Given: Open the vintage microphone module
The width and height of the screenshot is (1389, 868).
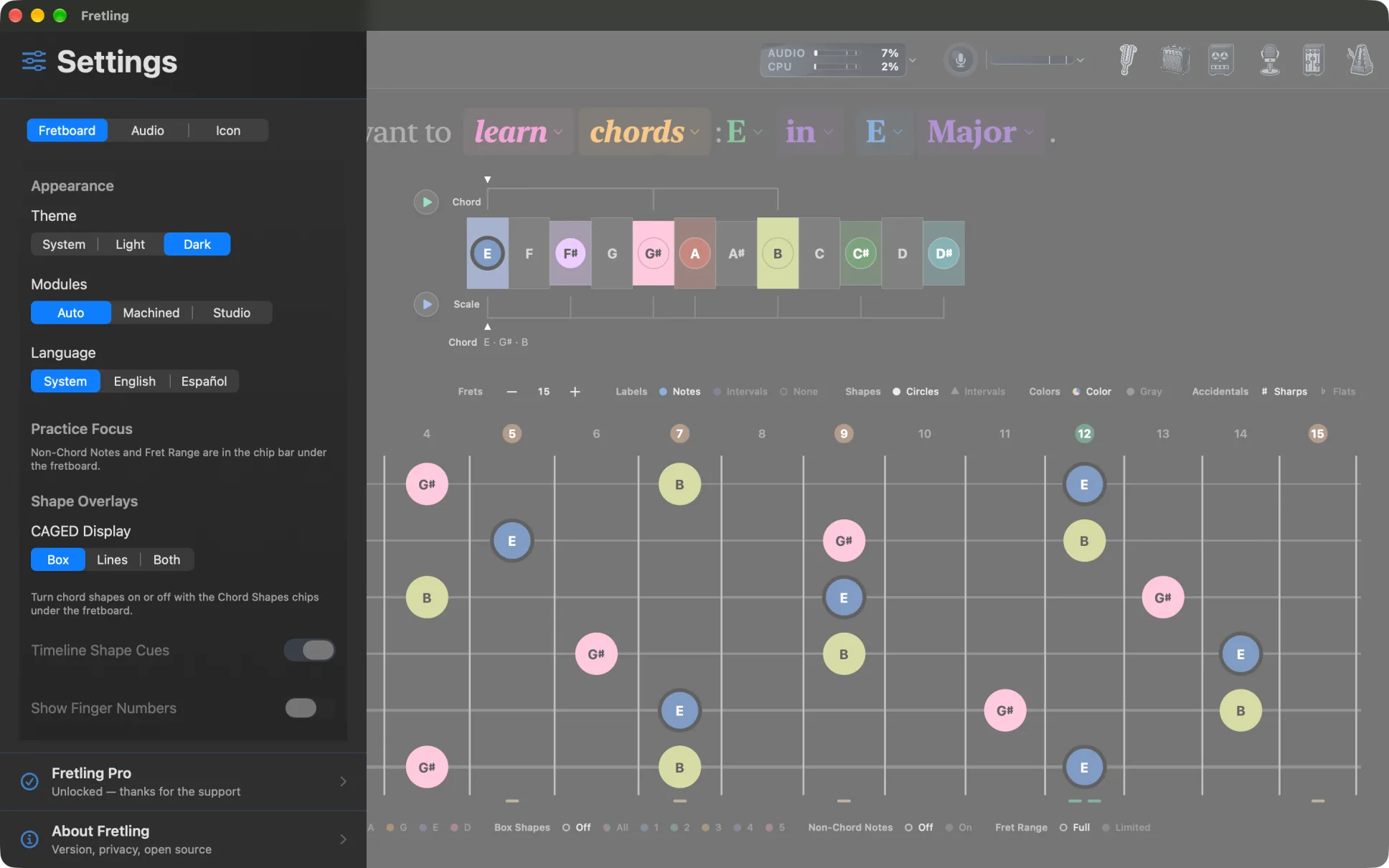Looking at the screenshot, I should click(1269, 60).
